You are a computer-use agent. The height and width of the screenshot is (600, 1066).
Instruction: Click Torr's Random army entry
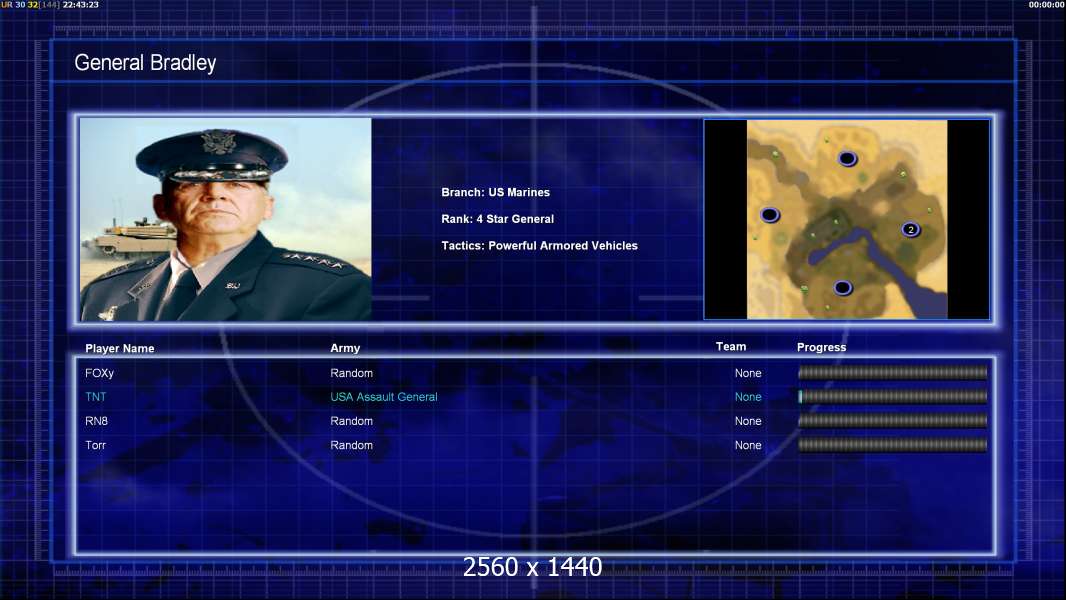coord(351,445)
